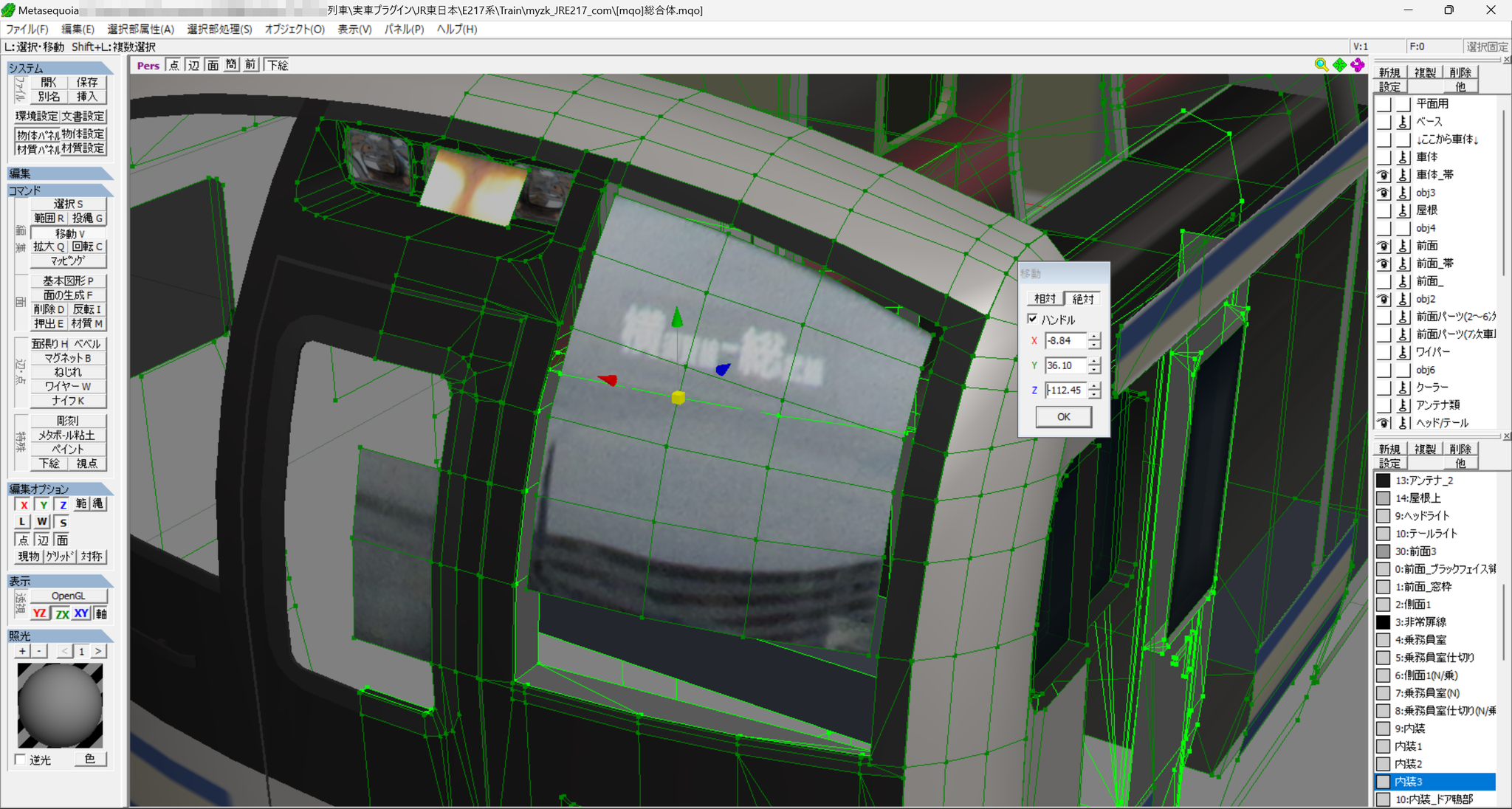The width and height of the screenshot is (1512, 809).
Task: Toggle the X axis edit option
Action: (x=24, y=505)
